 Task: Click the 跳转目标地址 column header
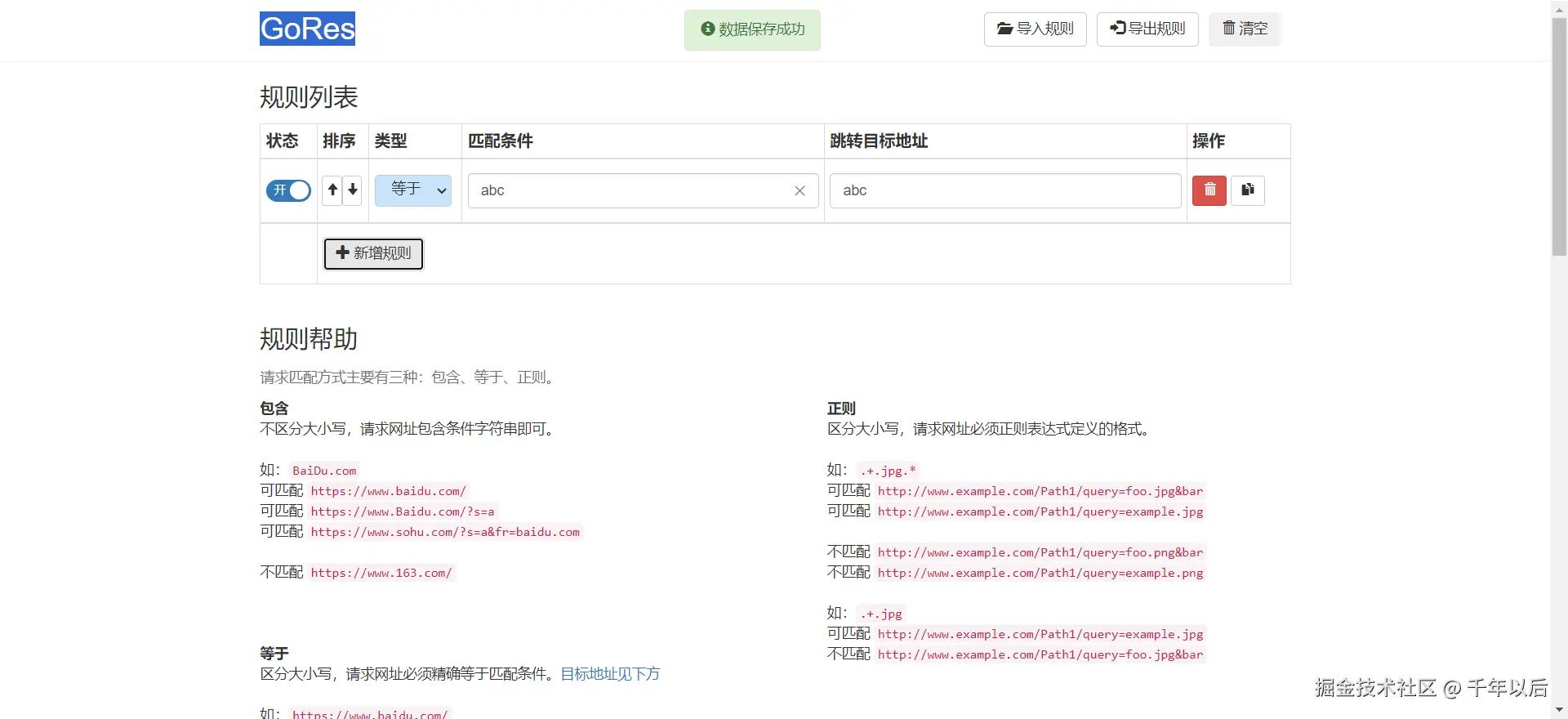[879, 141]
